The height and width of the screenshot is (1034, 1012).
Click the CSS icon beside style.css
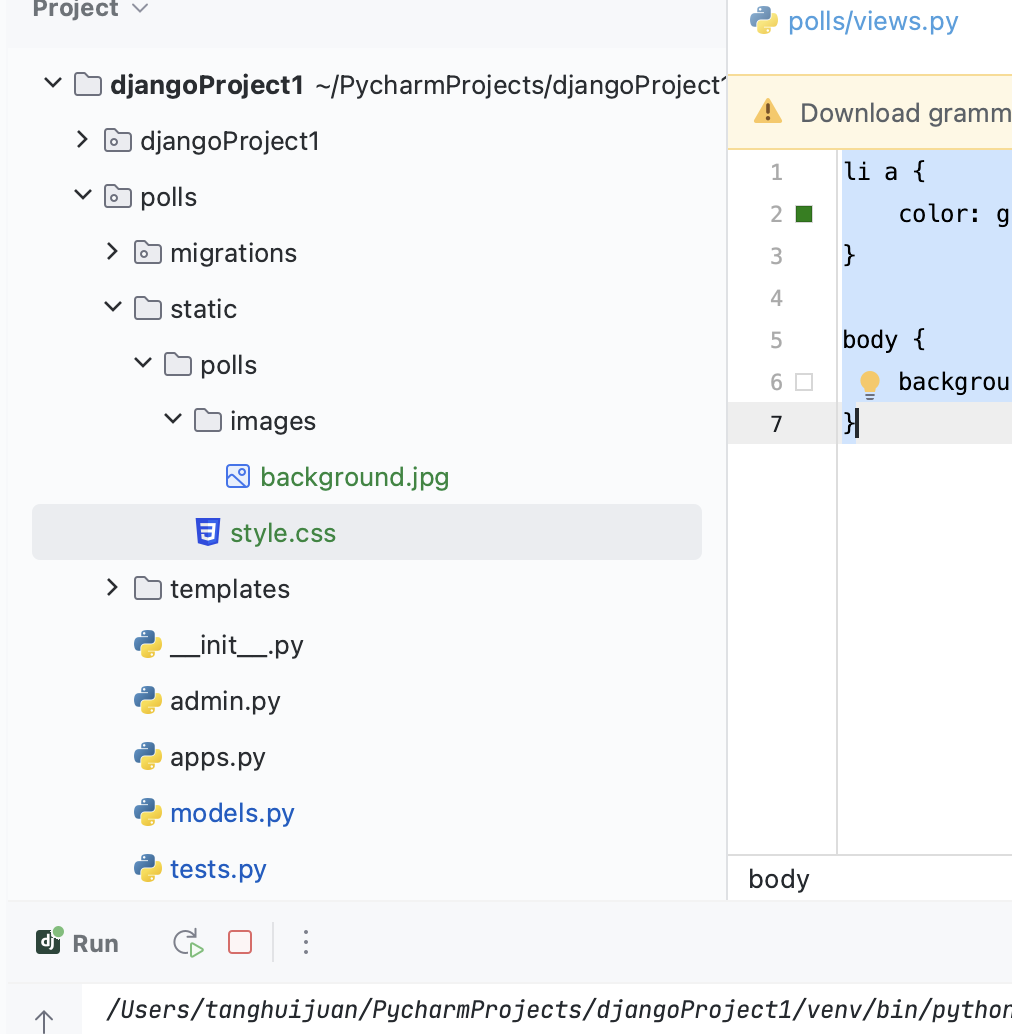[208, 533]
